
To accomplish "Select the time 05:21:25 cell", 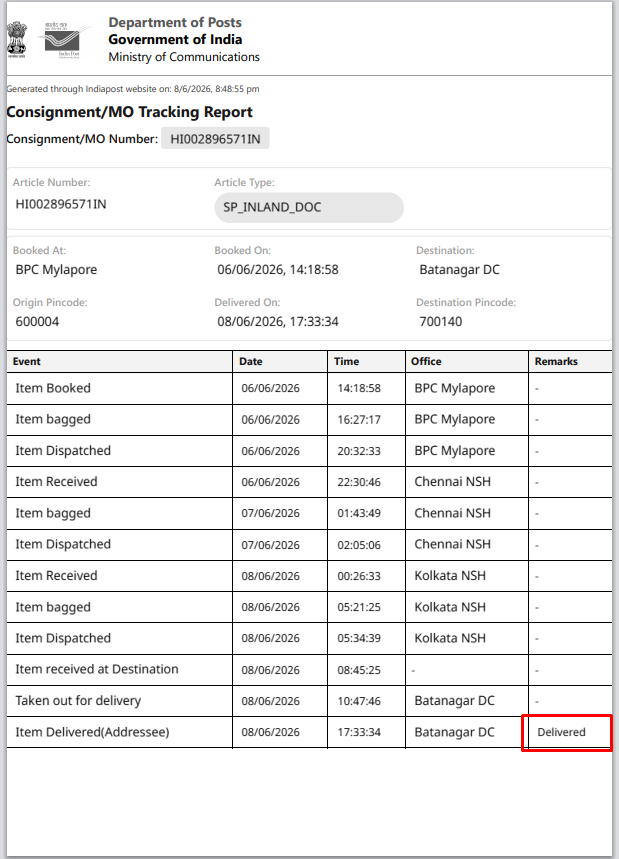I will pyautogui.click(x=366, y=607).
